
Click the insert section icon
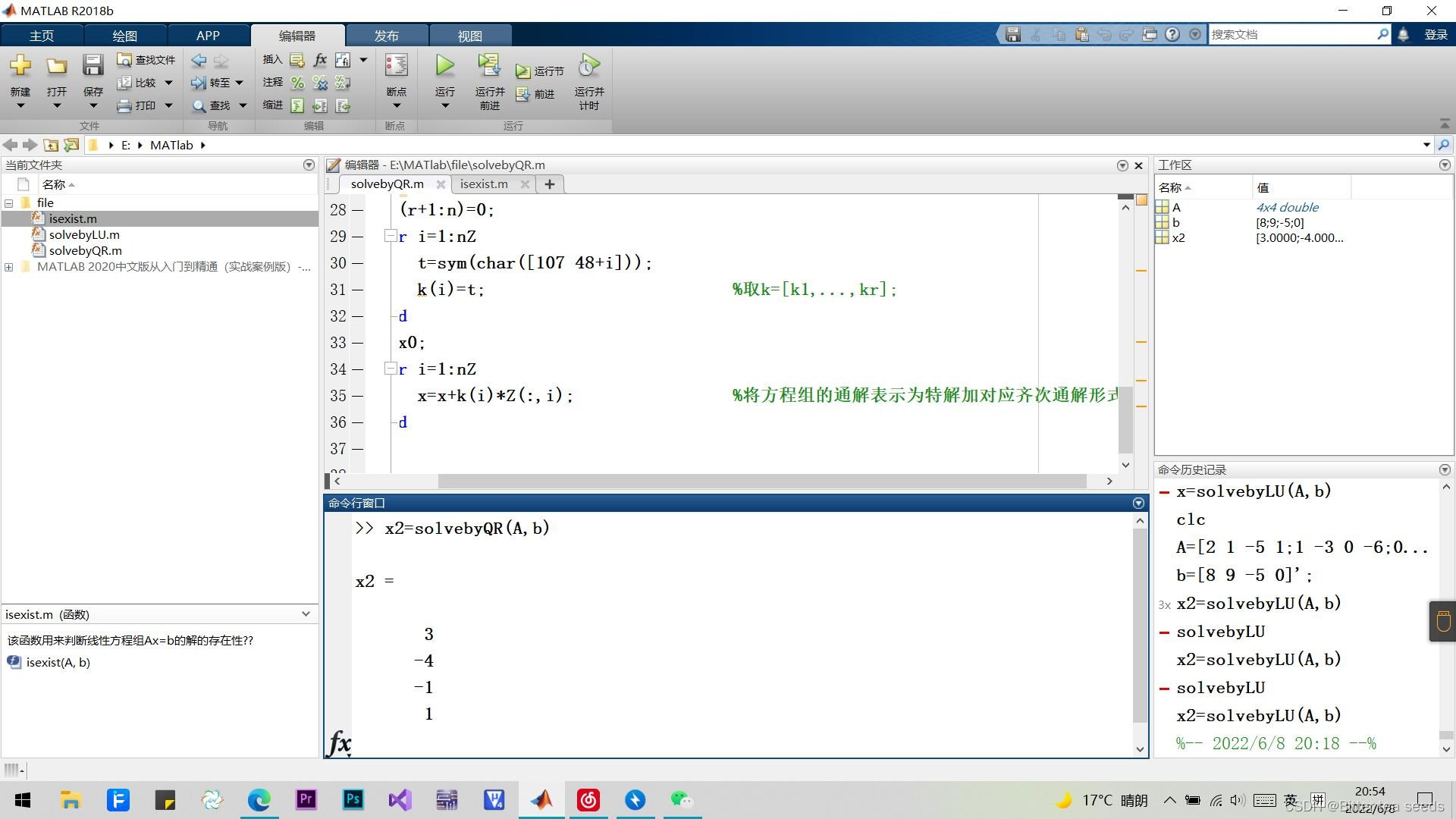pos(297,60)
